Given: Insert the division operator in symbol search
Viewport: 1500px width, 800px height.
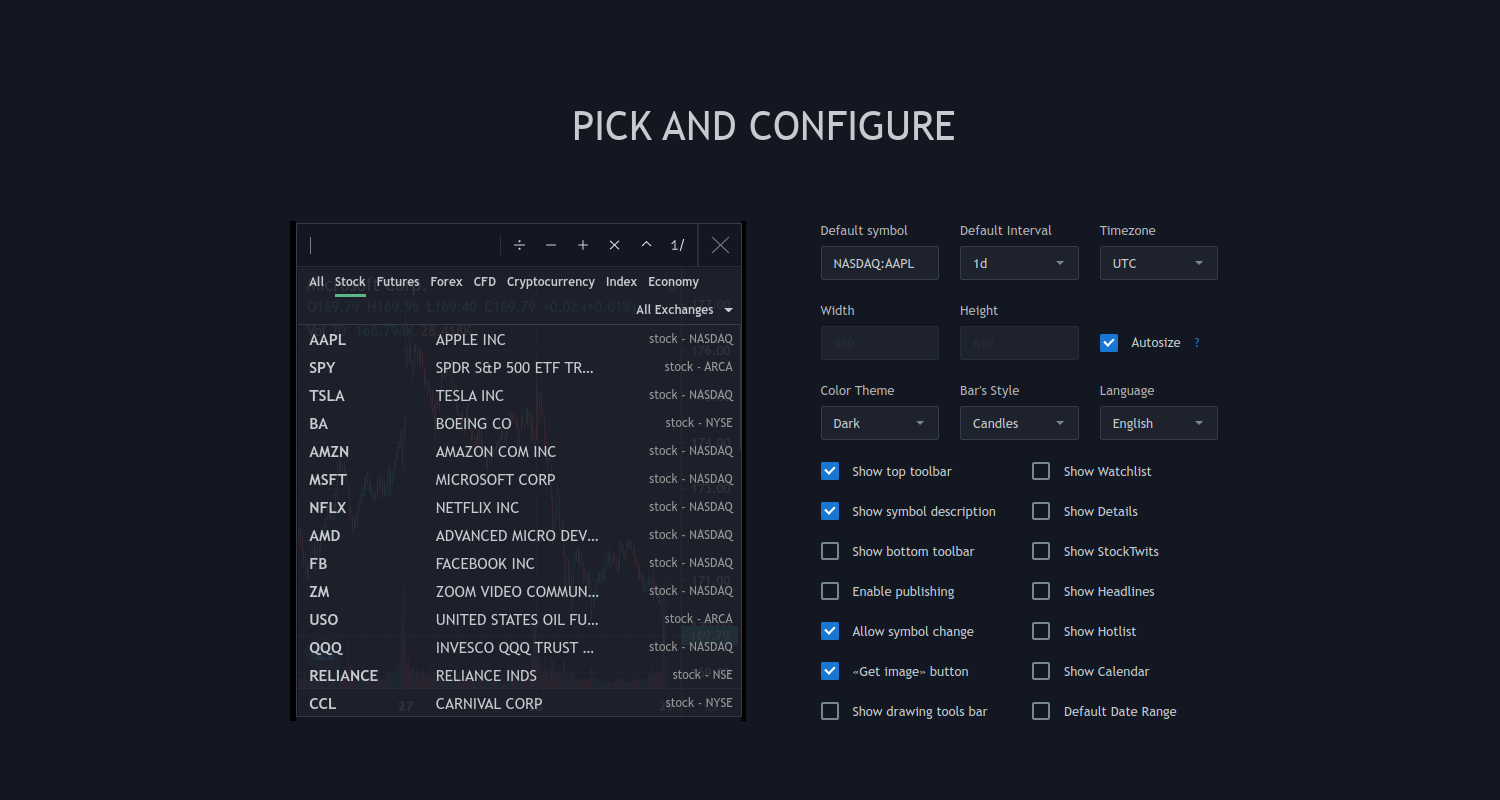Looking at the screenshot, I should click(x=519, y=245).
